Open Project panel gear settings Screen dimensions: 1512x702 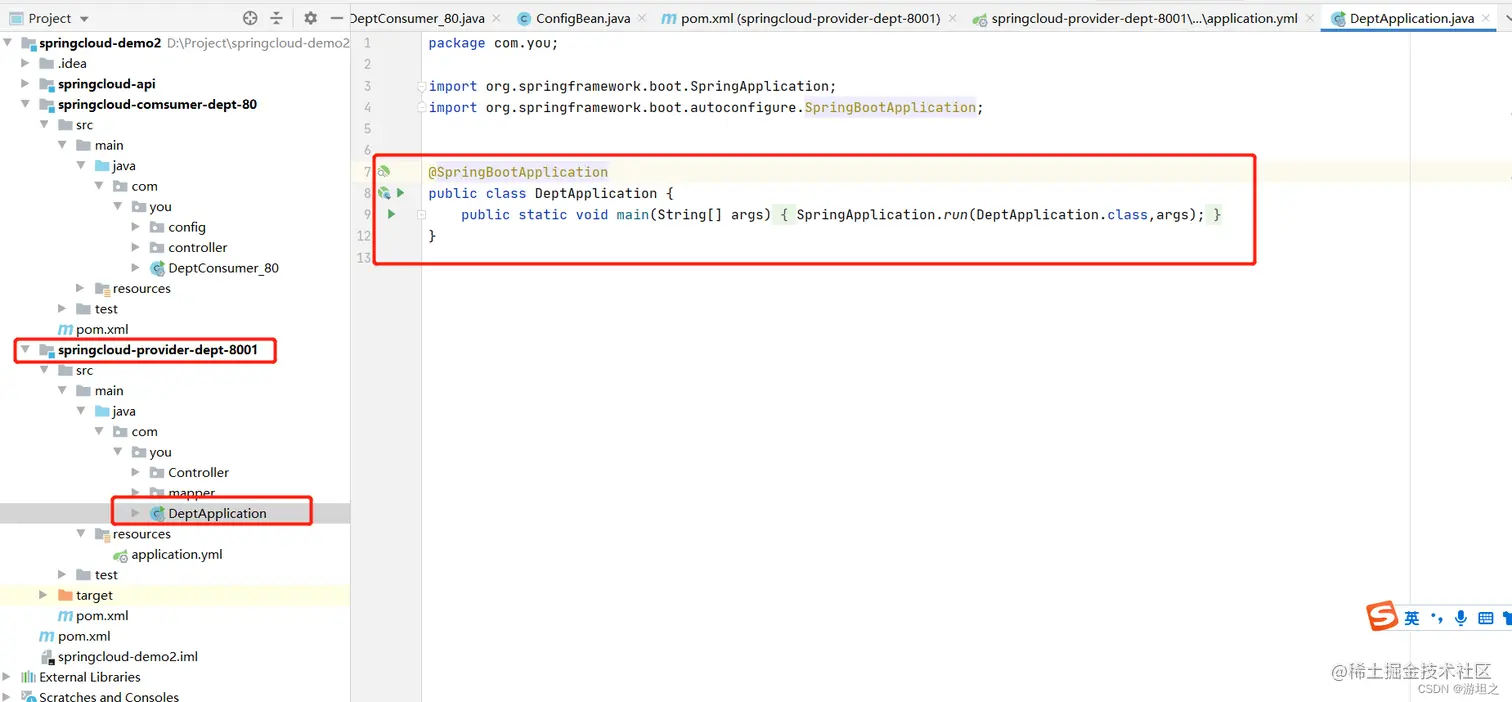point(310,18)
